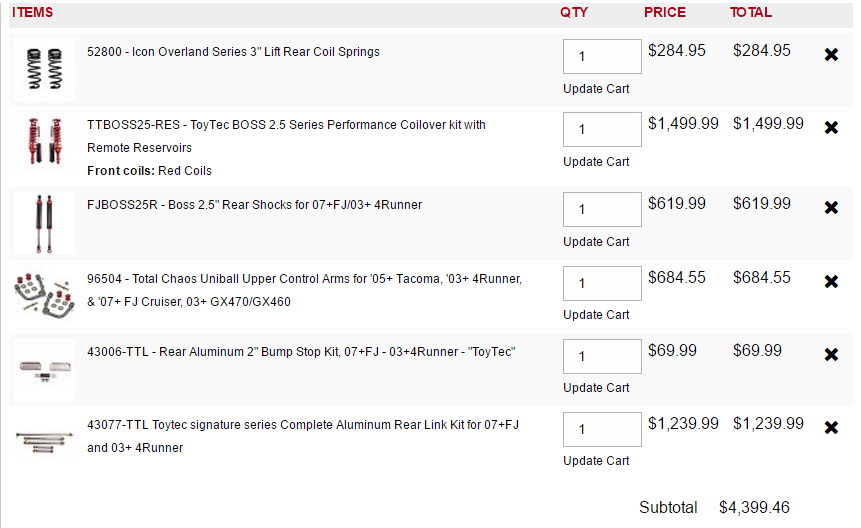
Task: Update Cart for Icon Overland coil springs
Action: click(596, 89)
